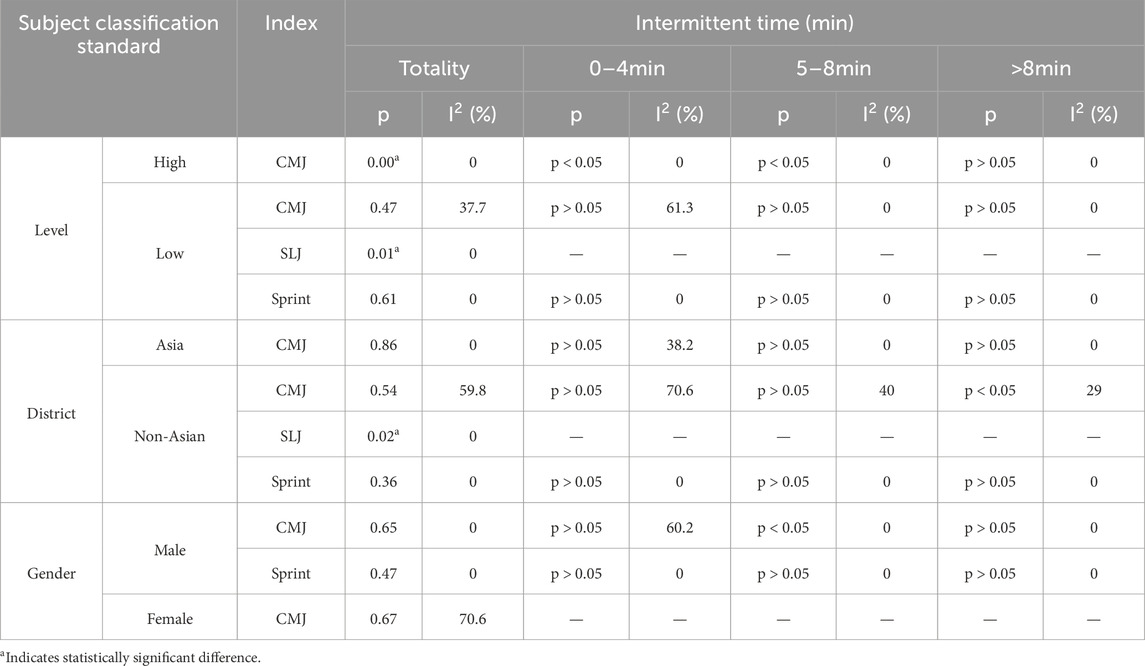The height and width of the screenshot is (666, 1145).
Task: Select the "Totality" sub-header
Action: point(434,70)
